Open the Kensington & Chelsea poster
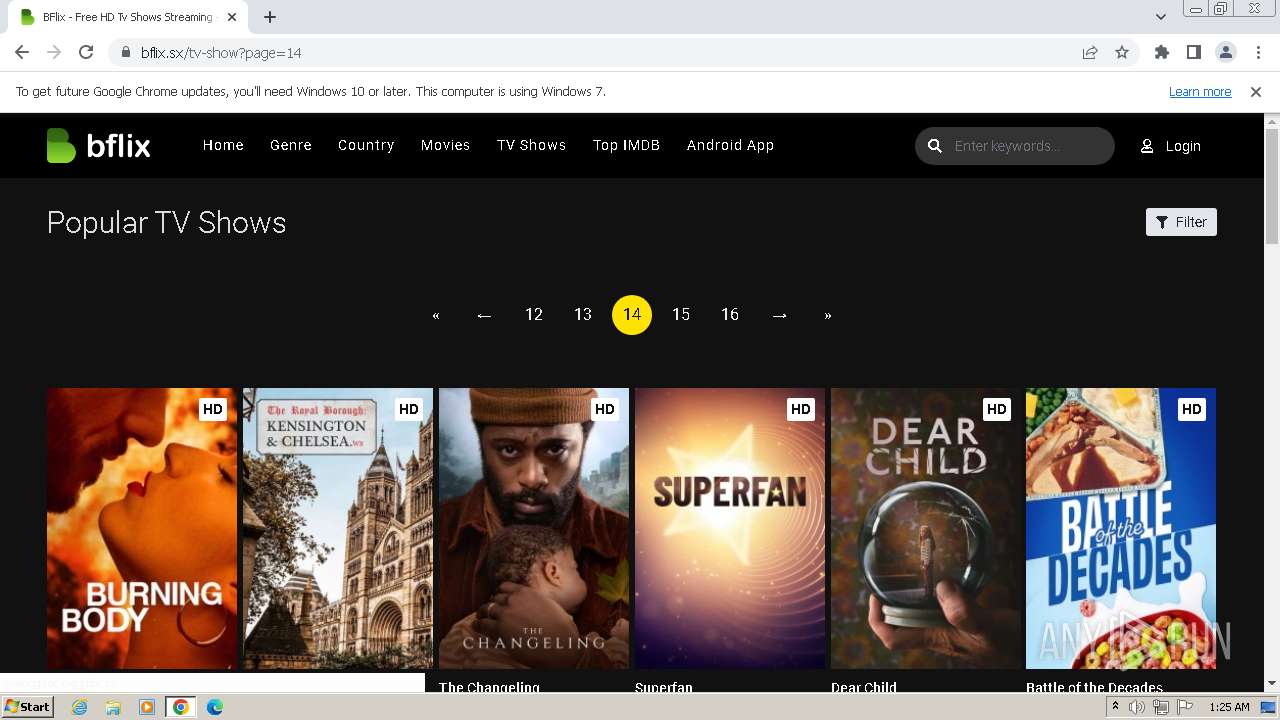Screen dimensions: 1280x720 [338, 528]
